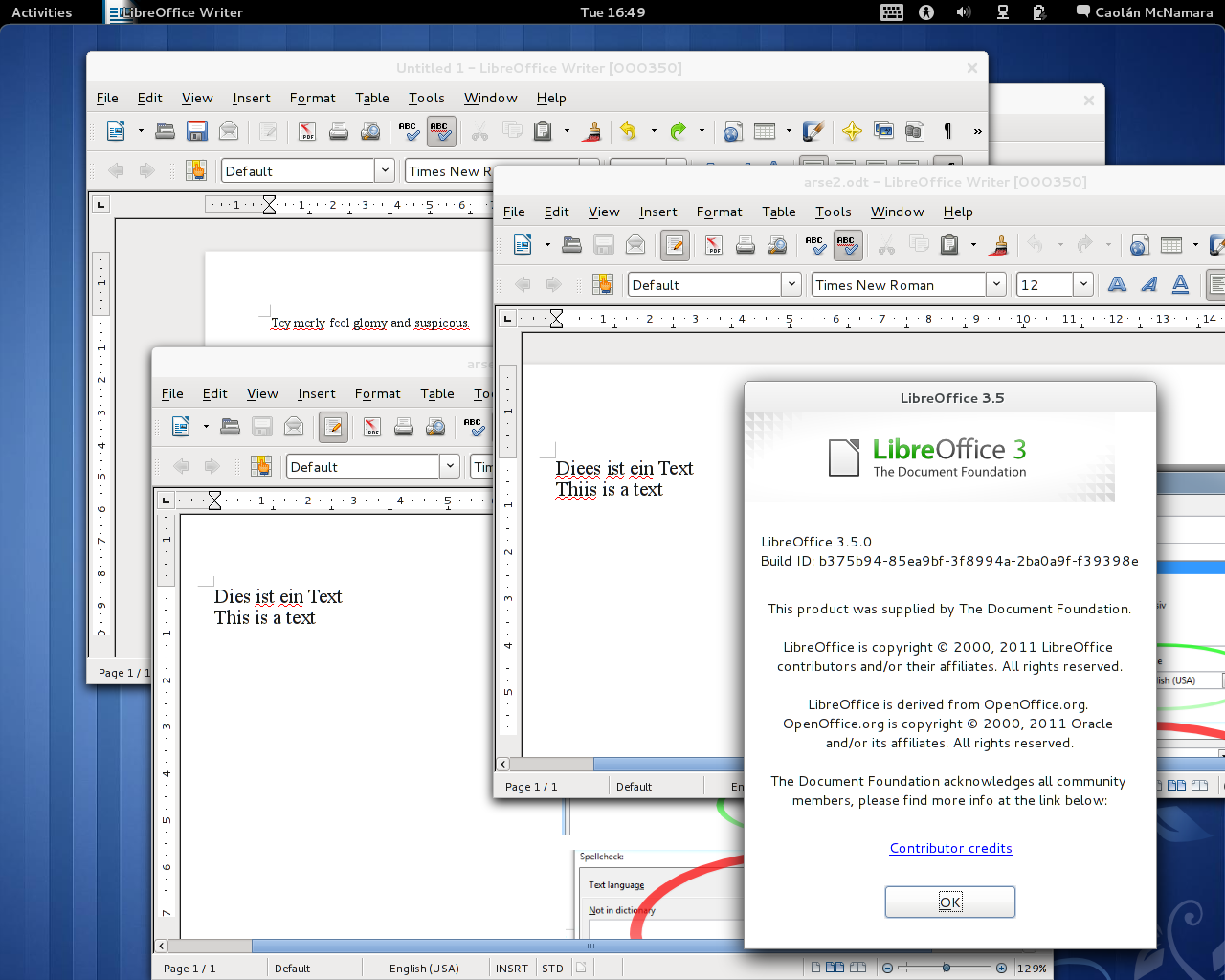Image resolution: width=1225 pixels, height=980 pixels.
Task: Toggle Edit File mode in arse2.odt toolbar
Action: 675,245
